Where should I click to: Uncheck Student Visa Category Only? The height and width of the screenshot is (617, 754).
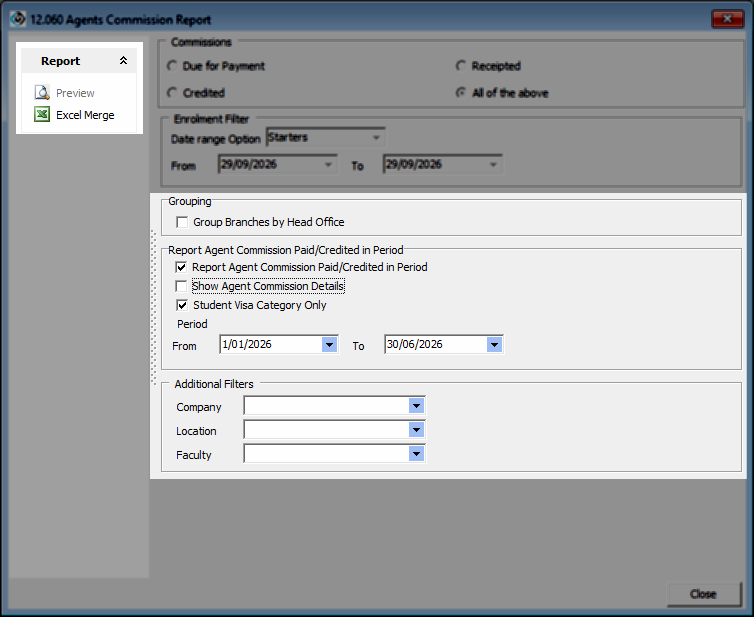tap(182, 305)
